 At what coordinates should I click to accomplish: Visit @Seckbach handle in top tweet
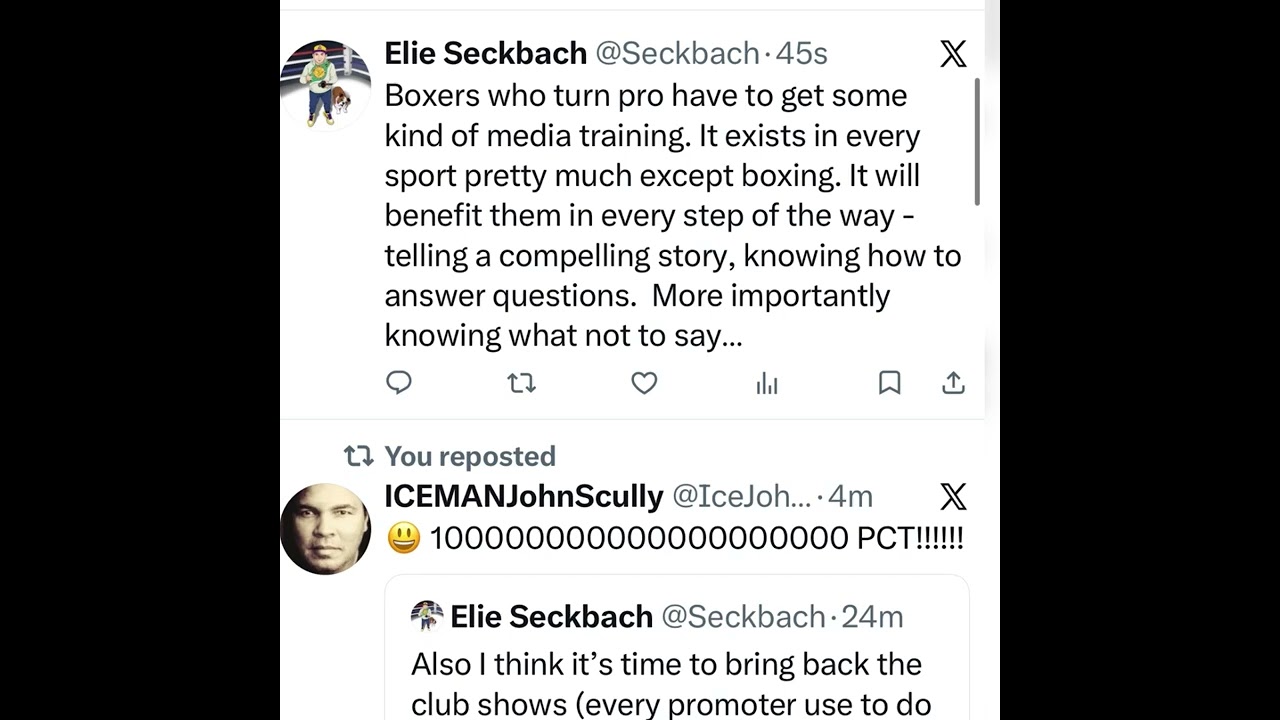click(677, 54)
